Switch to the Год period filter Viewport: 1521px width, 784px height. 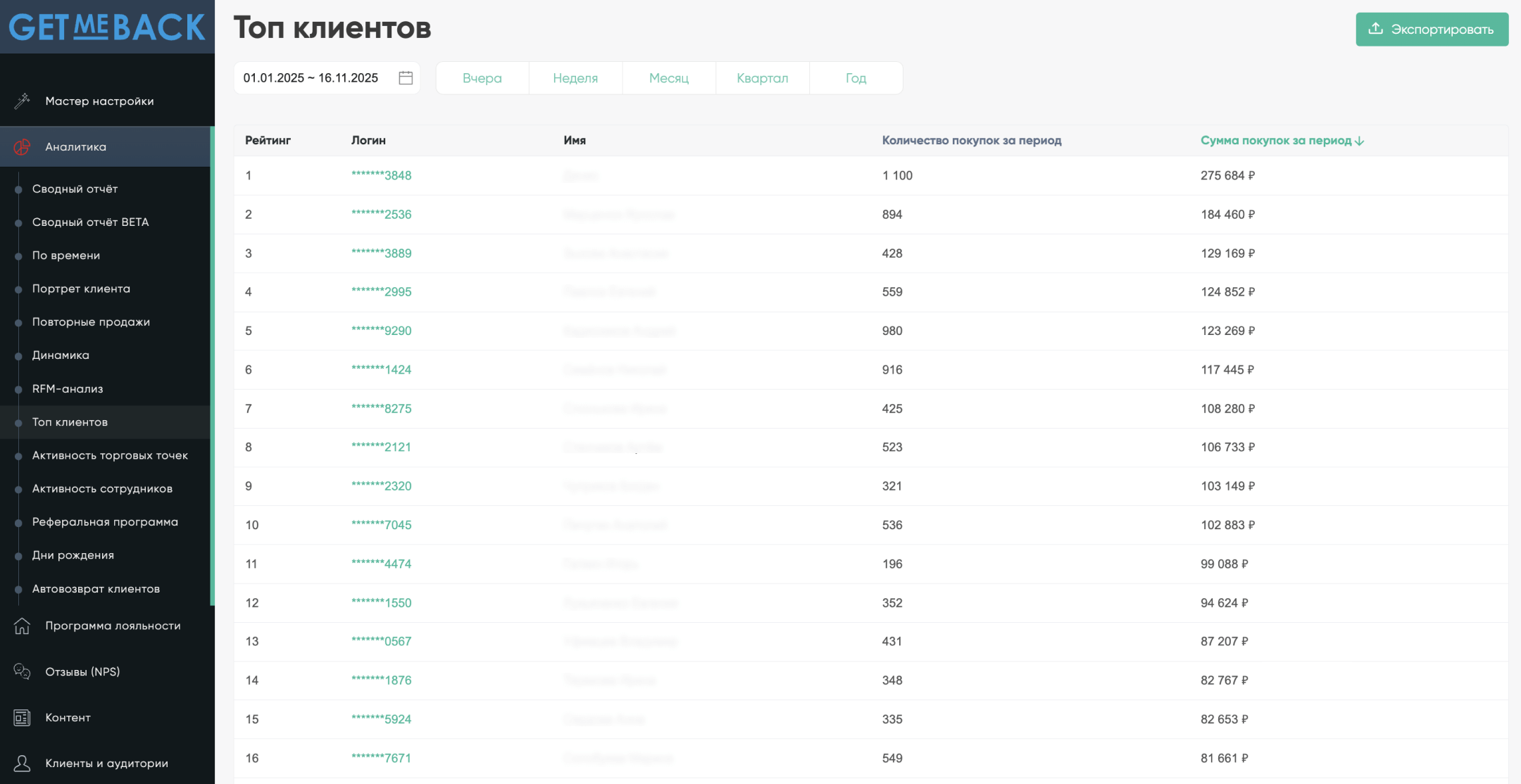click(x=856, y=77)
